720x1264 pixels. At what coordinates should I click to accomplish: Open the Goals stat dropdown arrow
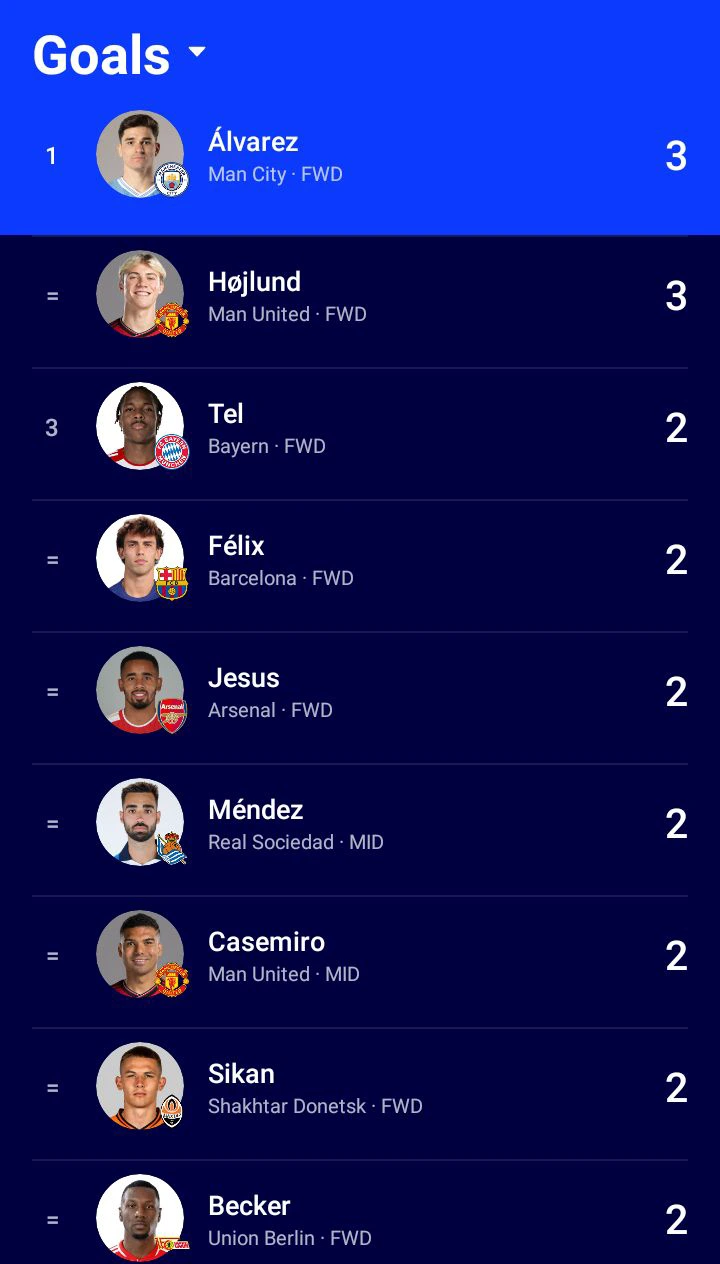tap(197, 52)
